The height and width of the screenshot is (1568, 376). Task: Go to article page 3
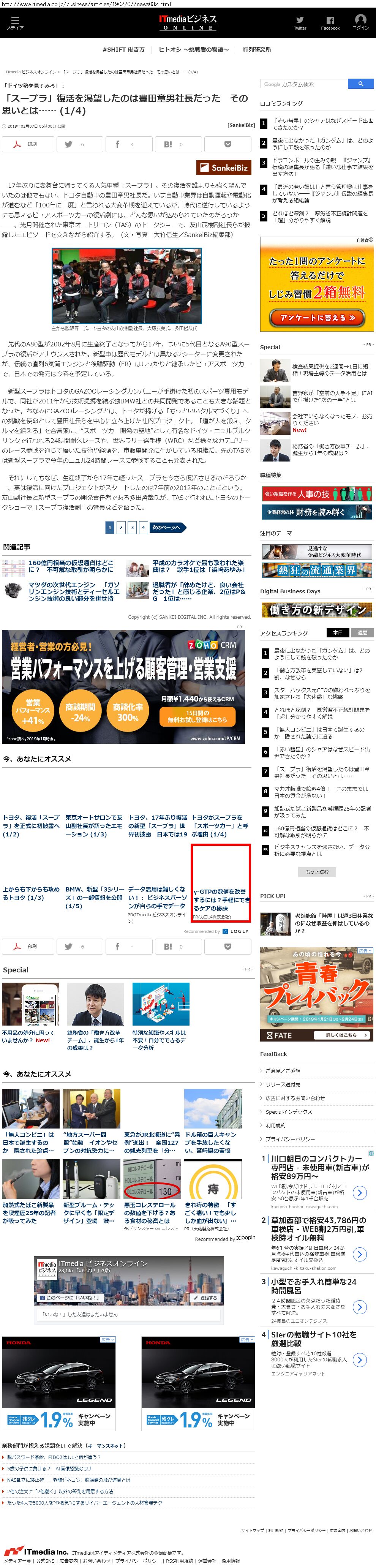[x=132, y=528]
